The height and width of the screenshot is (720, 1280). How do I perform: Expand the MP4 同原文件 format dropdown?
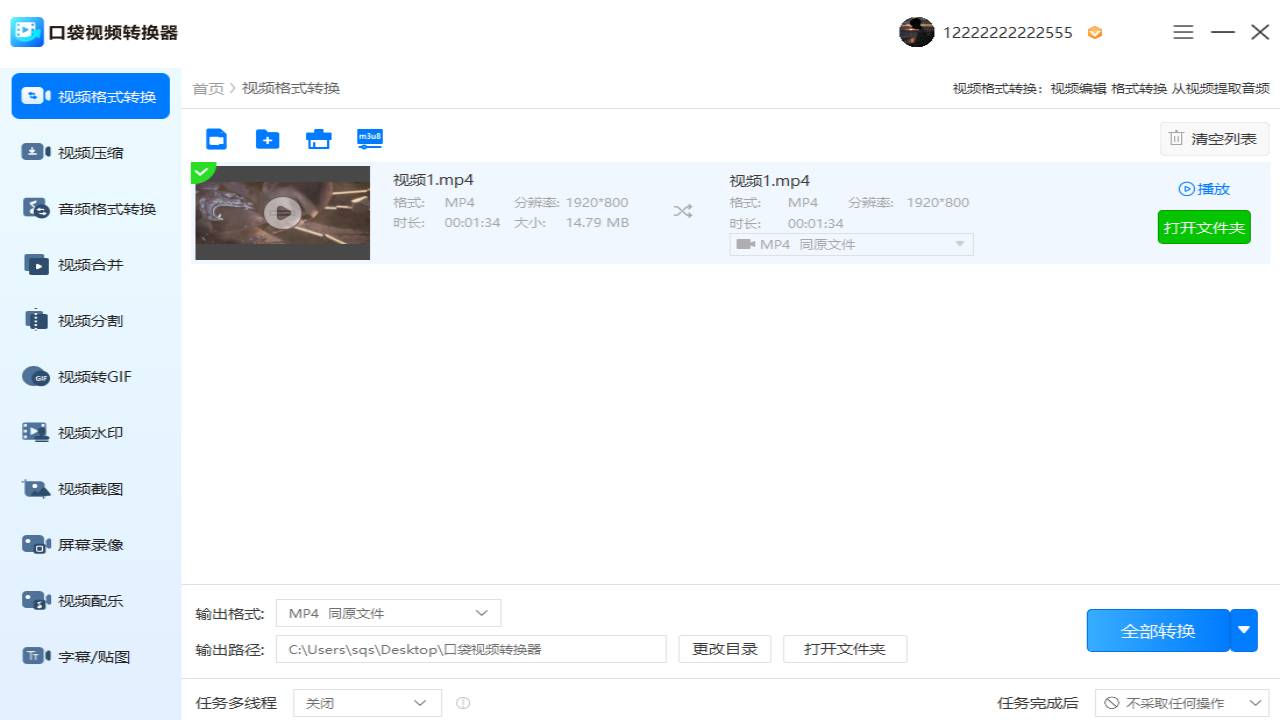[x=850, y=244]
